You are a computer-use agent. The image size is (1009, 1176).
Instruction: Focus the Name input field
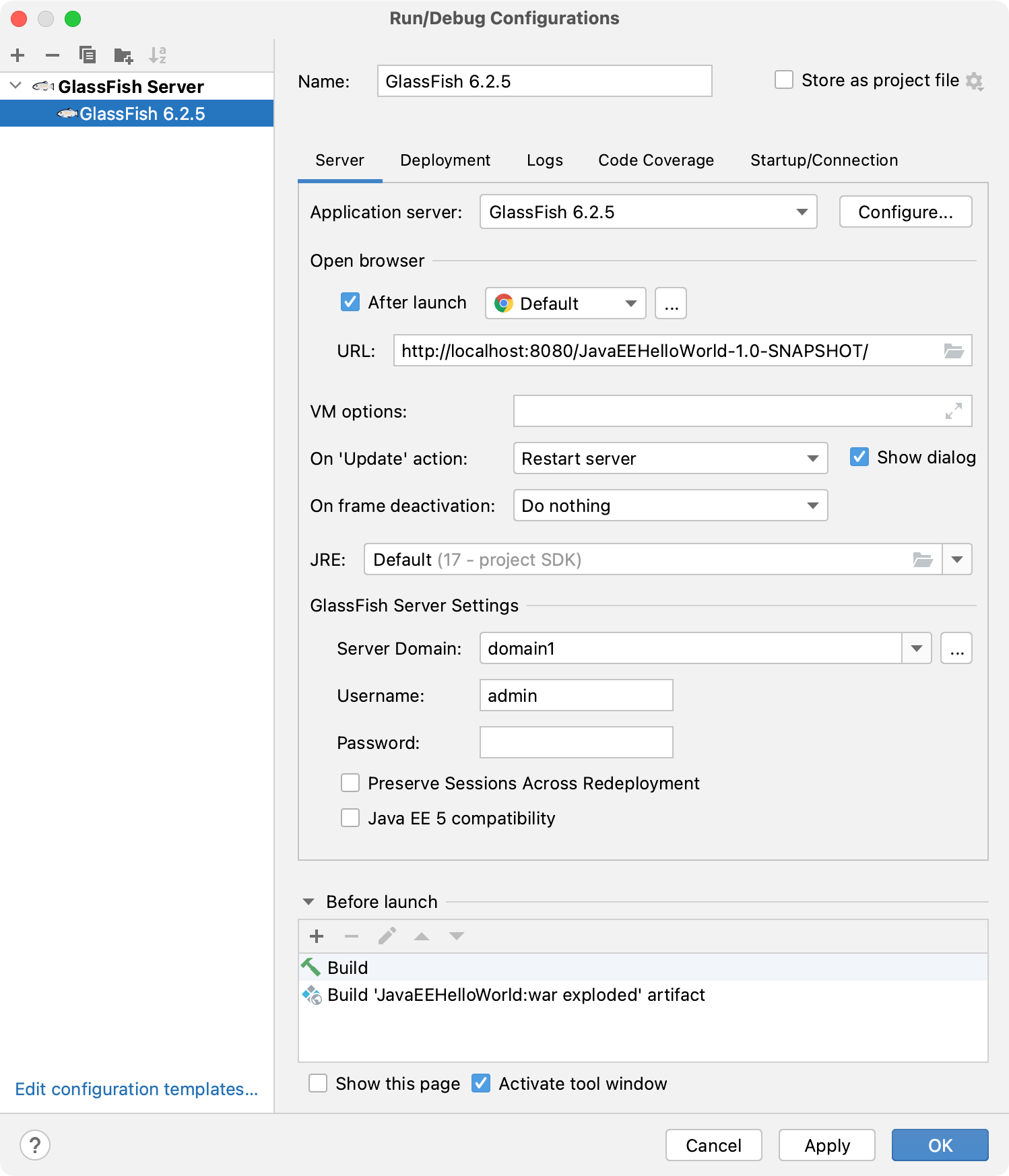(544, 81)
